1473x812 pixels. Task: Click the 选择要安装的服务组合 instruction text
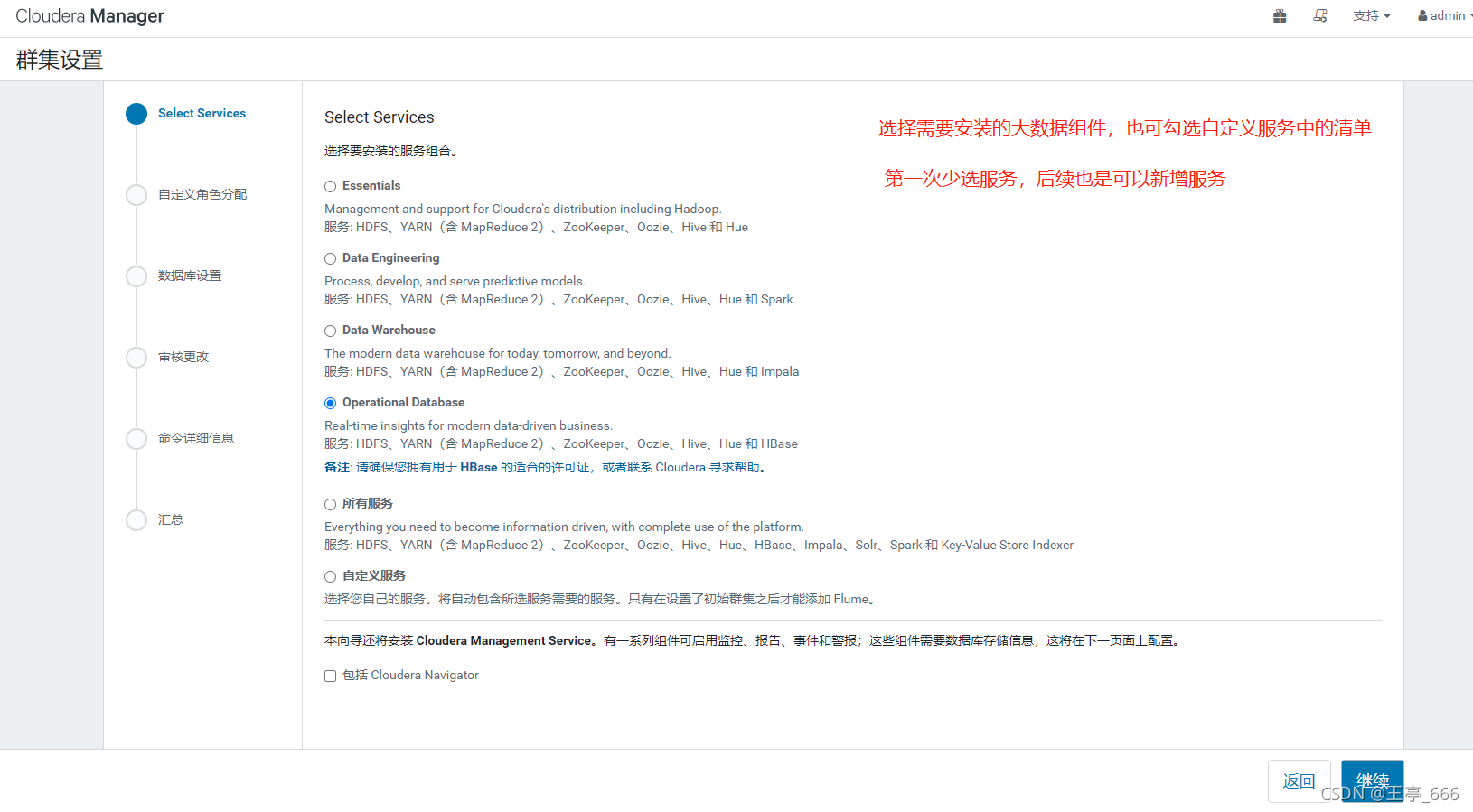392,151
